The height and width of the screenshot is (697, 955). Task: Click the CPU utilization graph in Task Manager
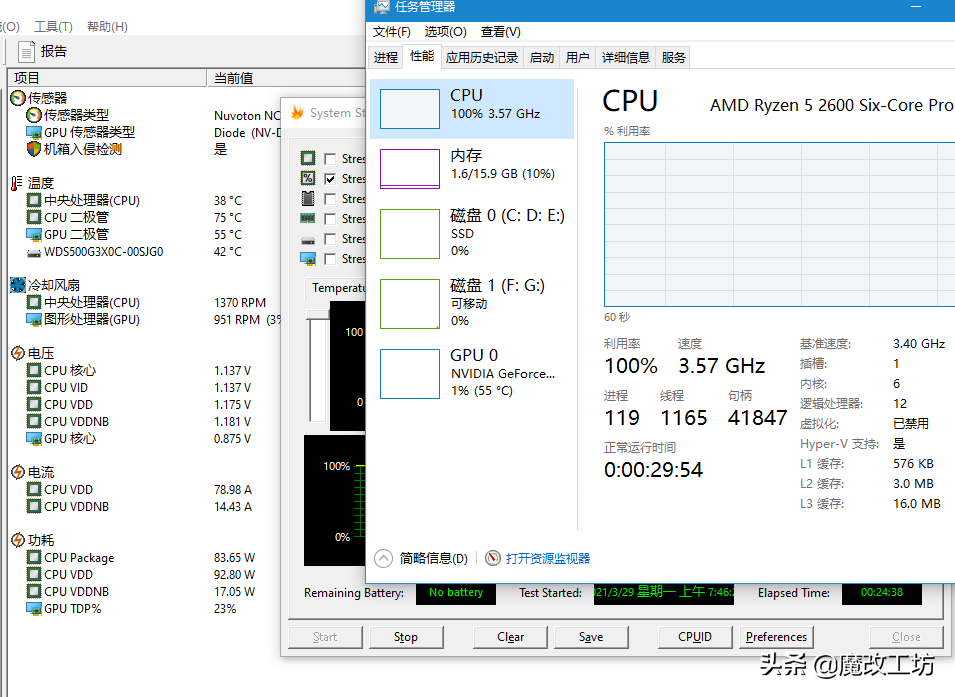(780, 224)
